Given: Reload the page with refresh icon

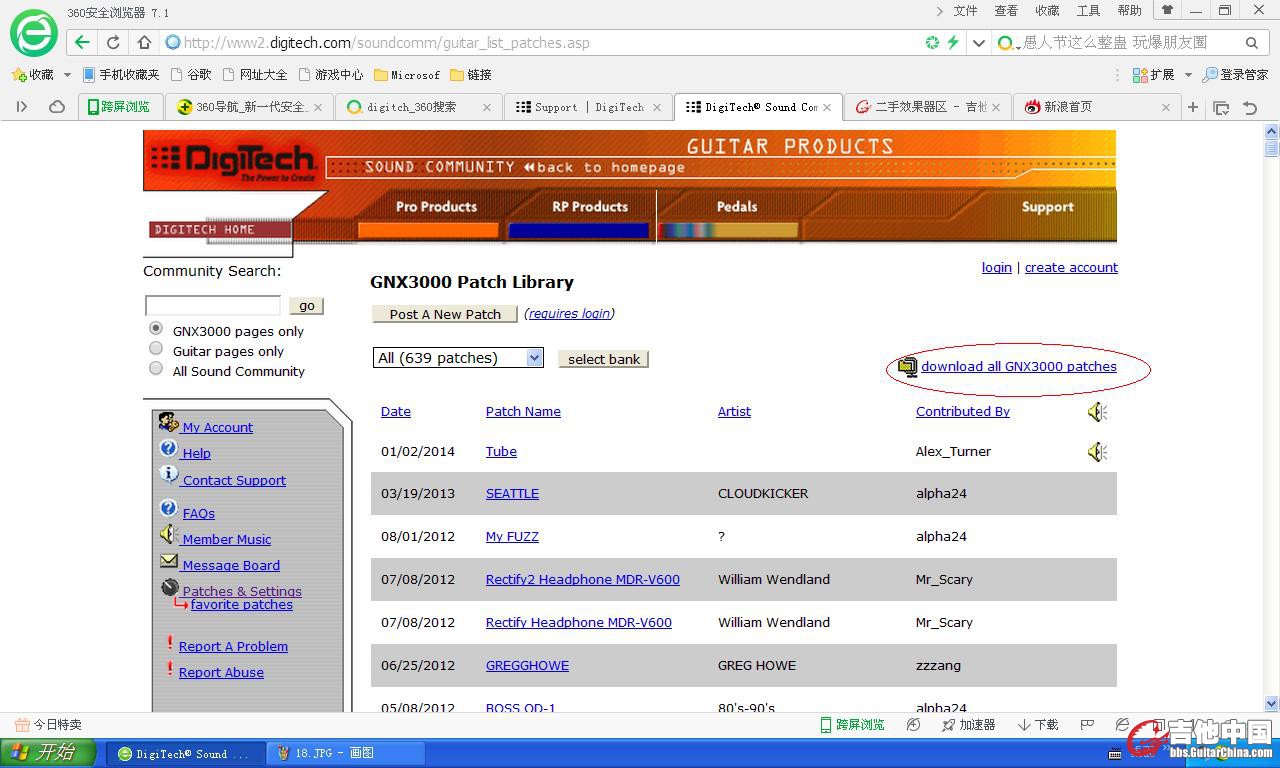Looking at the screenshot, I should tap(113, 43).
